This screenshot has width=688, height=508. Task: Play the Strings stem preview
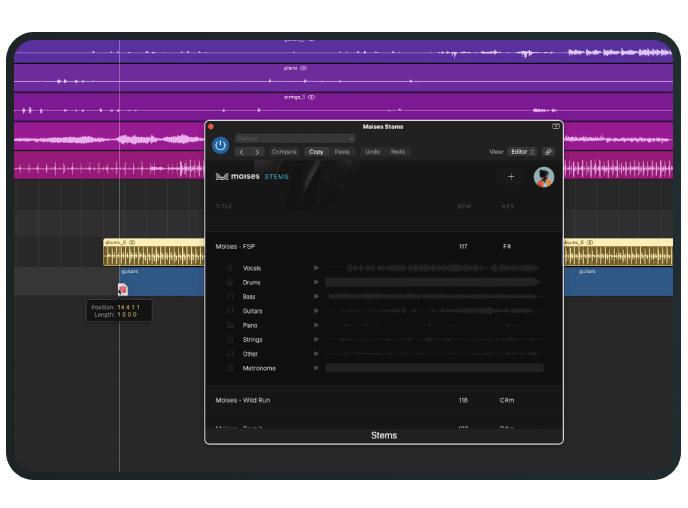click(316, 340)
